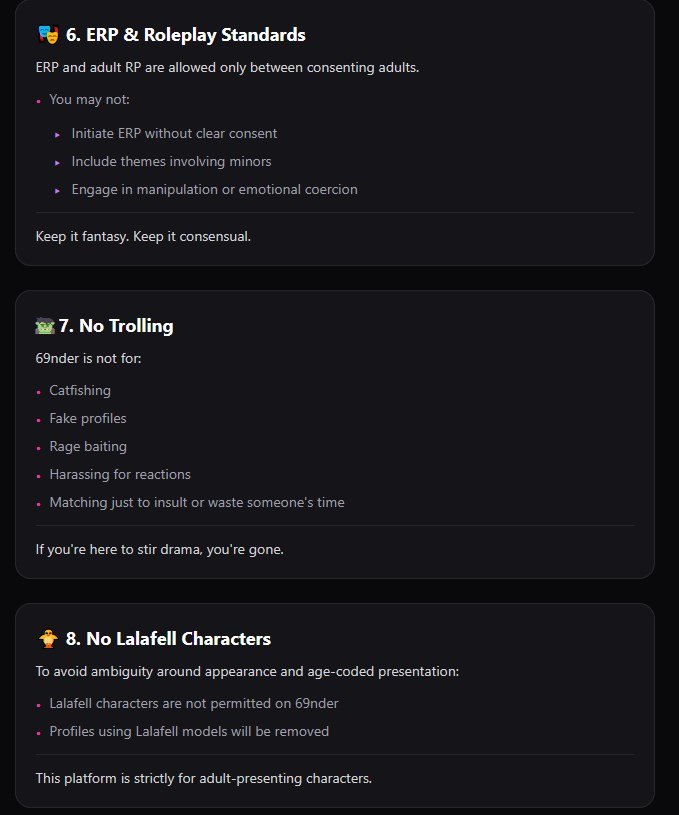Click the troll emoji next to No Trolling
This screenshot has width=679, height=815.
(x=45, y=326)
